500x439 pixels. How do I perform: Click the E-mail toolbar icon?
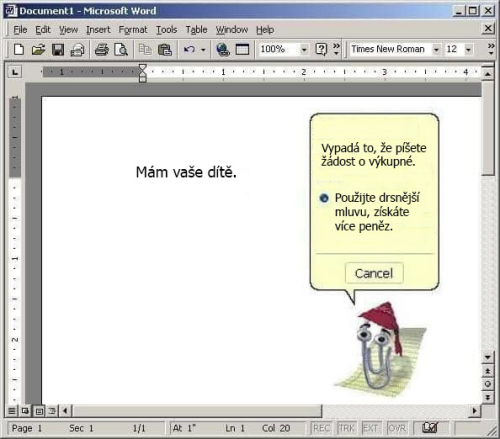coord(77,50)
